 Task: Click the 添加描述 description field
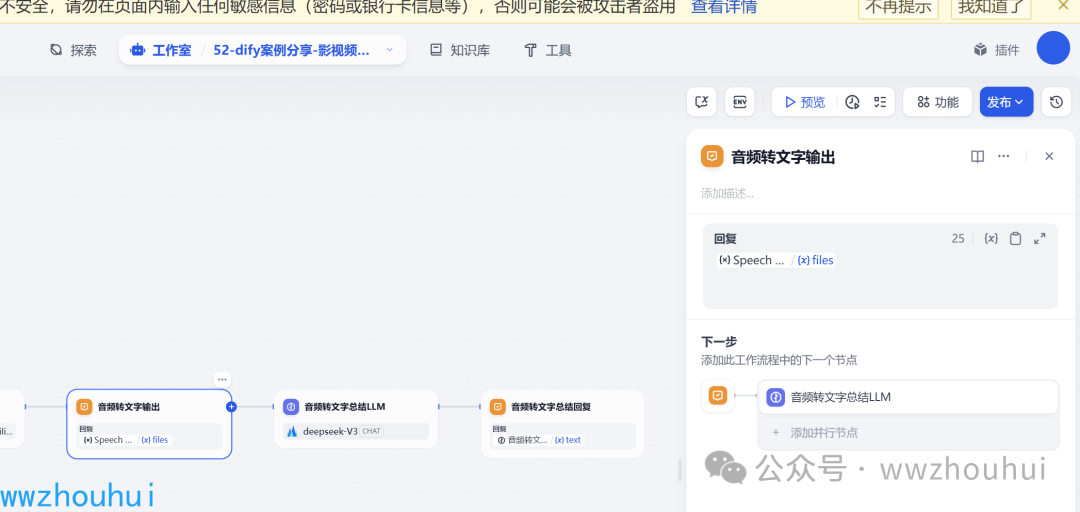pyautogui.click(x=727, y=194)
